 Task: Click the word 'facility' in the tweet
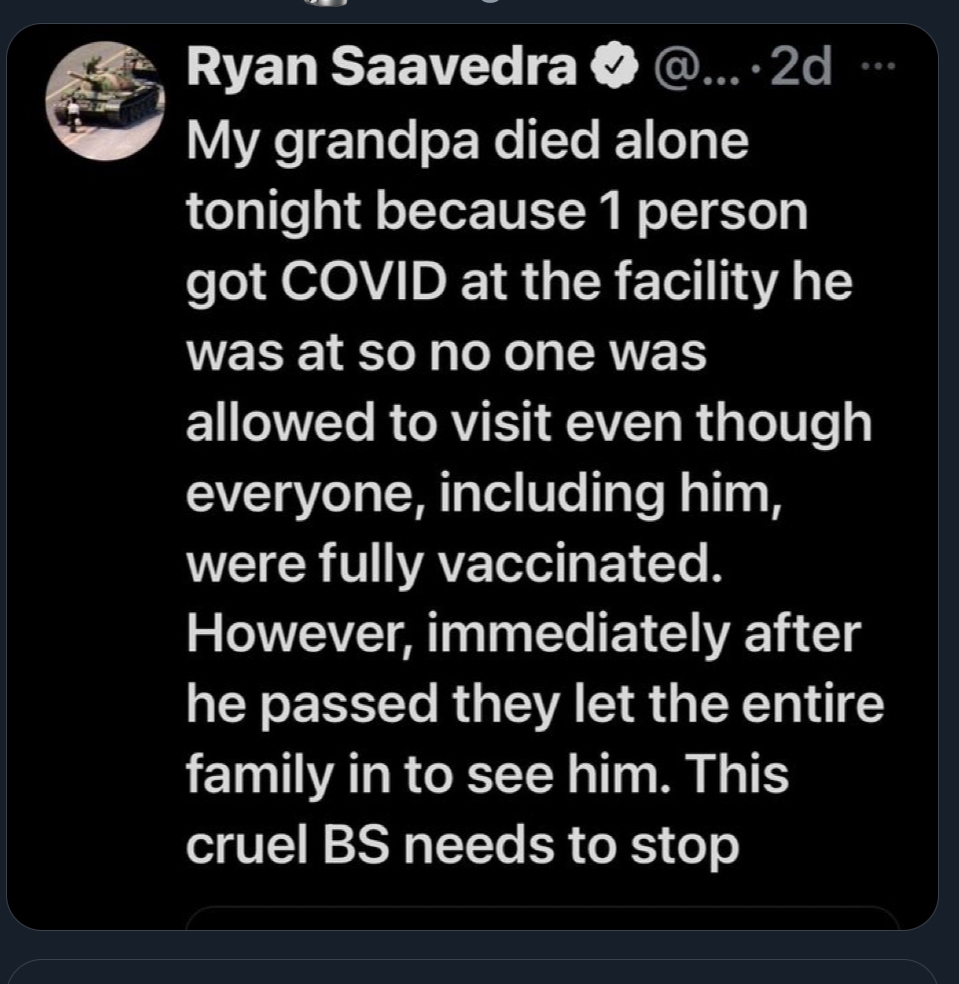click(696, 284)
